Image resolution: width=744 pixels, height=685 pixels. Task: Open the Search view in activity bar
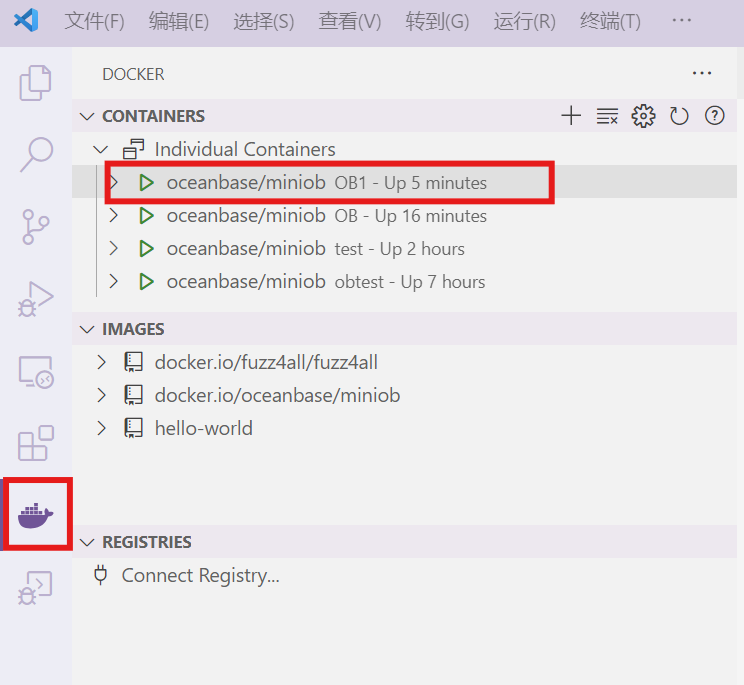(x=36, y=154)
